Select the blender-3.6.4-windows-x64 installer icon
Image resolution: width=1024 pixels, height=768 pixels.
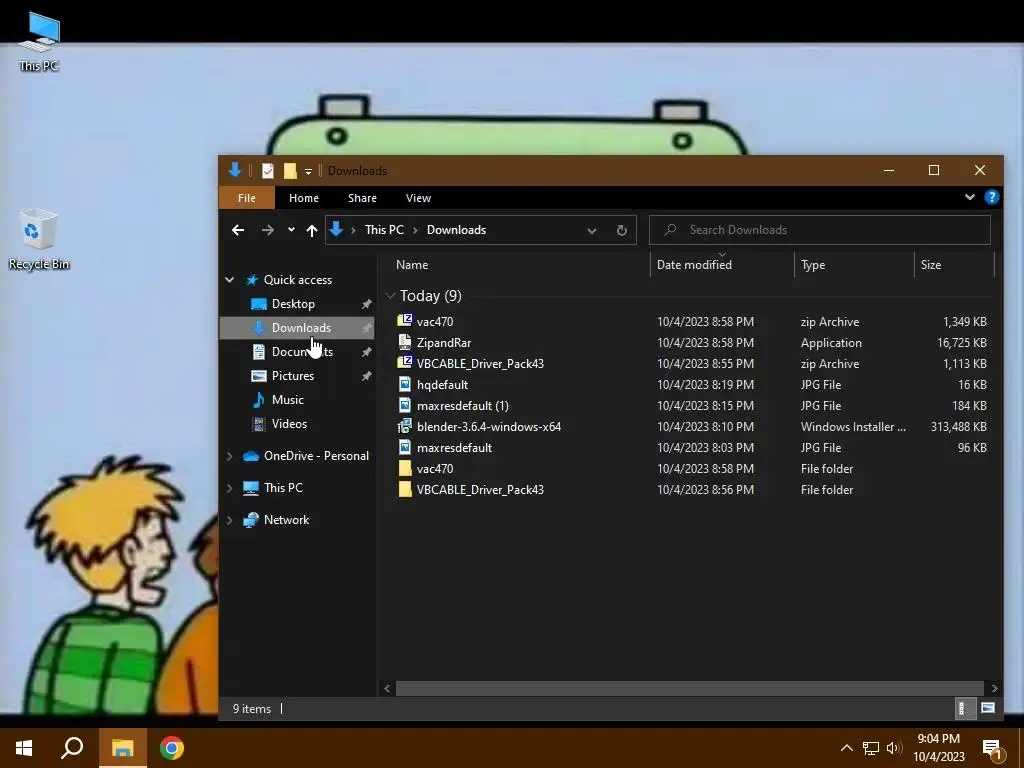pyautogui.click(x=405, y=426)
